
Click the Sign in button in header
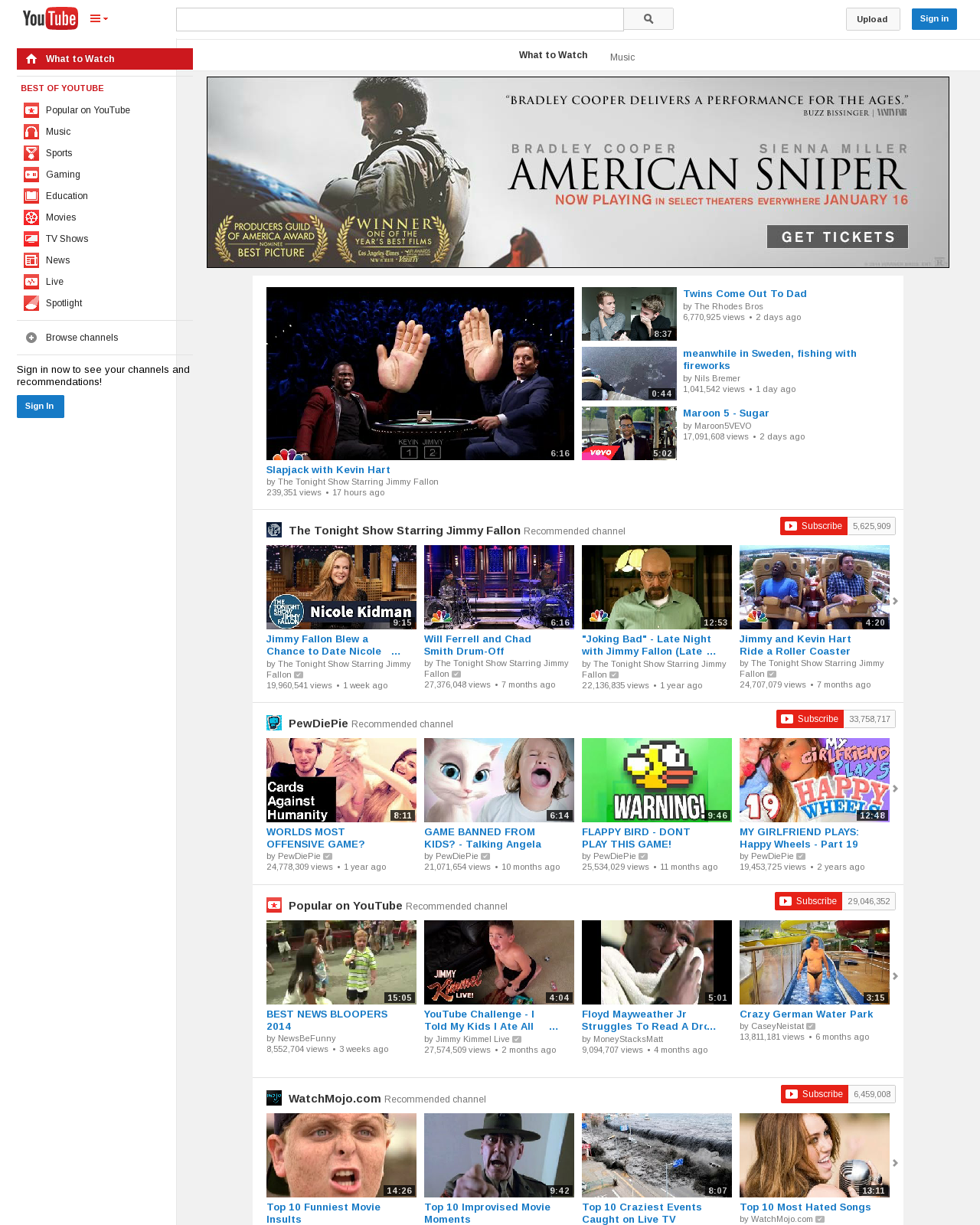[x=934, y=19]
